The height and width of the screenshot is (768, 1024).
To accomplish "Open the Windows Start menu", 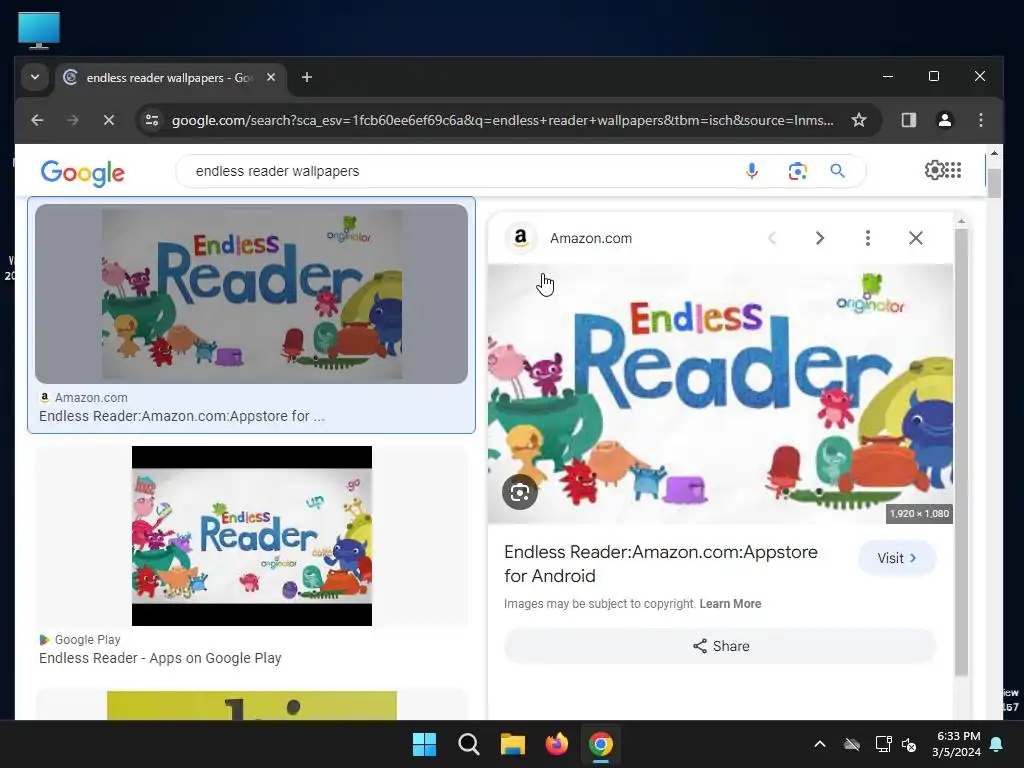I will (424, 744).
